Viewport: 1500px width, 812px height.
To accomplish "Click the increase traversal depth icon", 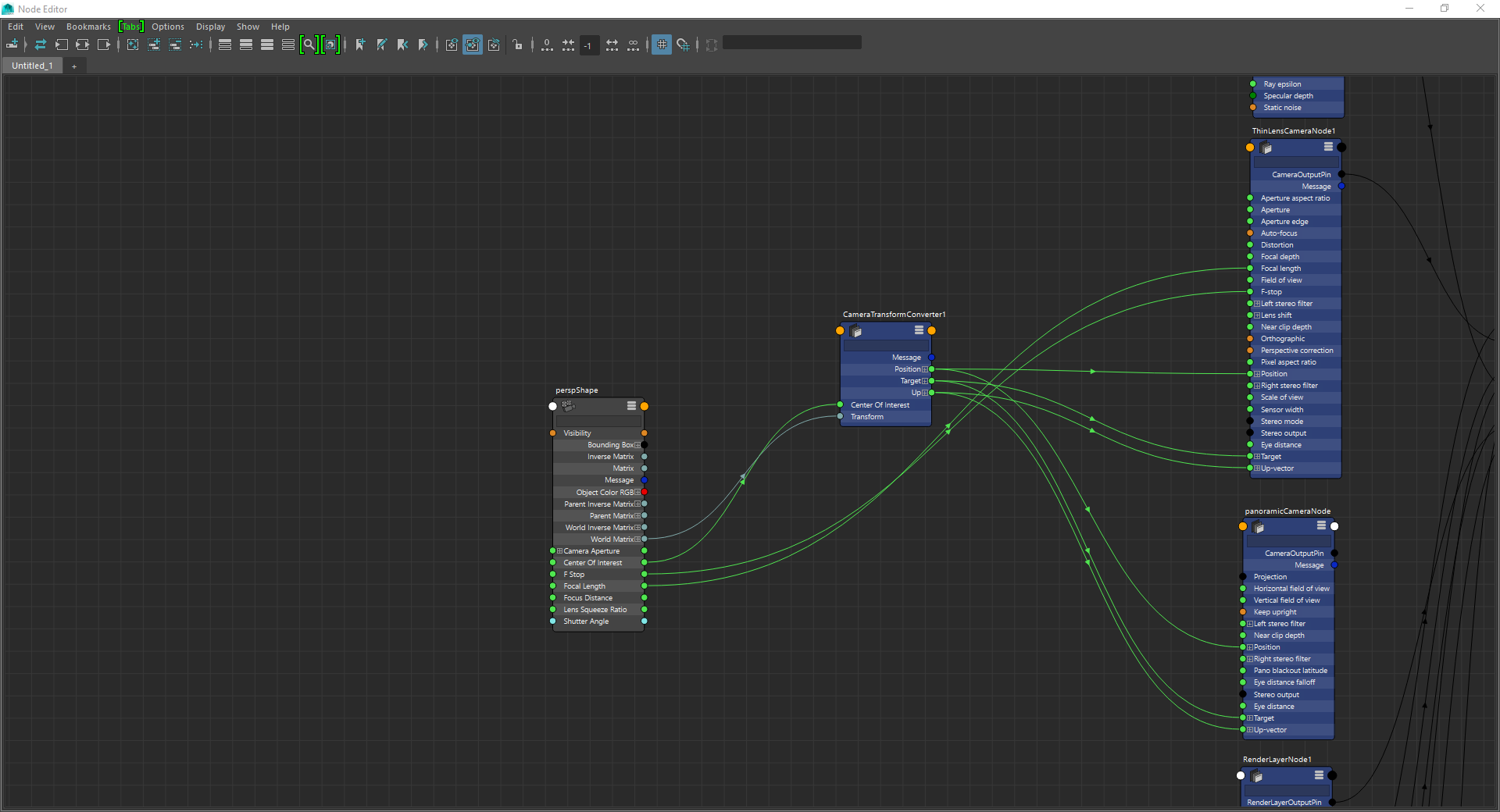I will (x=612, y=45).
